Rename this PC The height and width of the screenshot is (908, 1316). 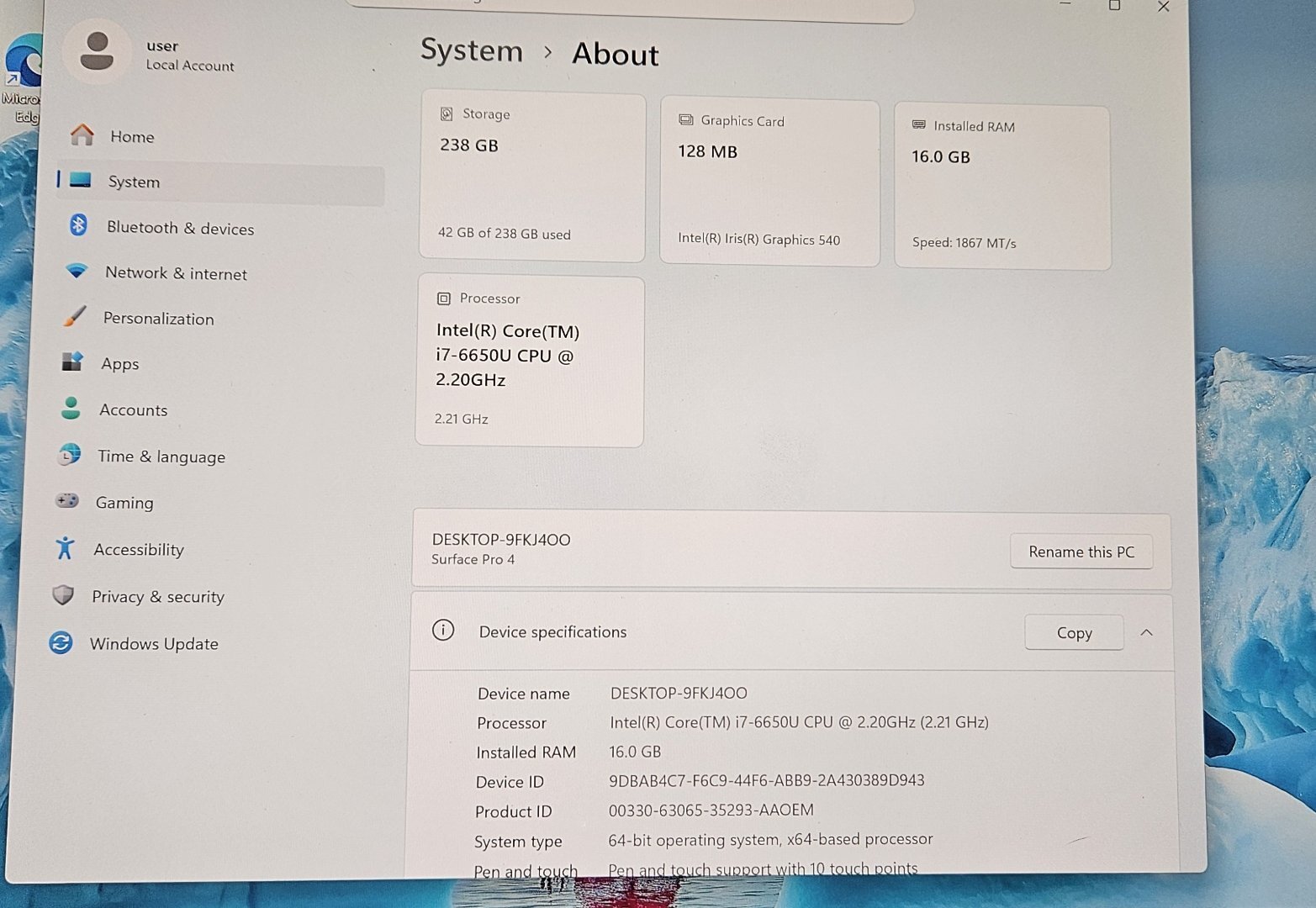coord(1081,552)
